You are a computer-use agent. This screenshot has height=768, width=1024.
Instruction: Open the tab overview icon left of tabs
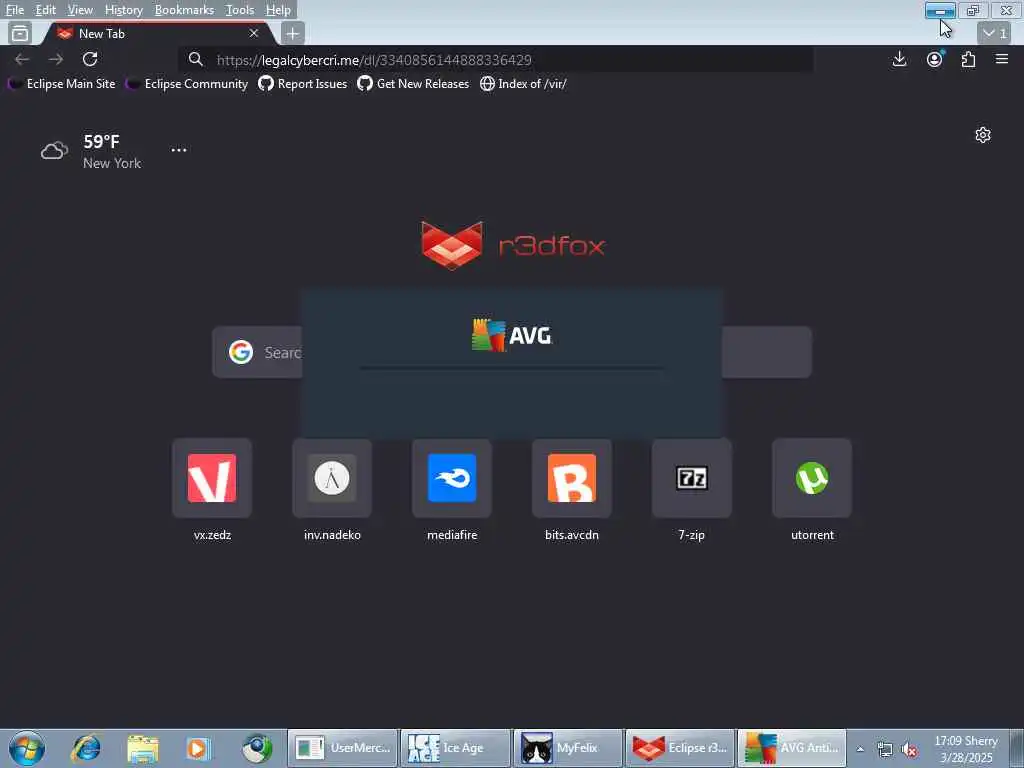20,33
